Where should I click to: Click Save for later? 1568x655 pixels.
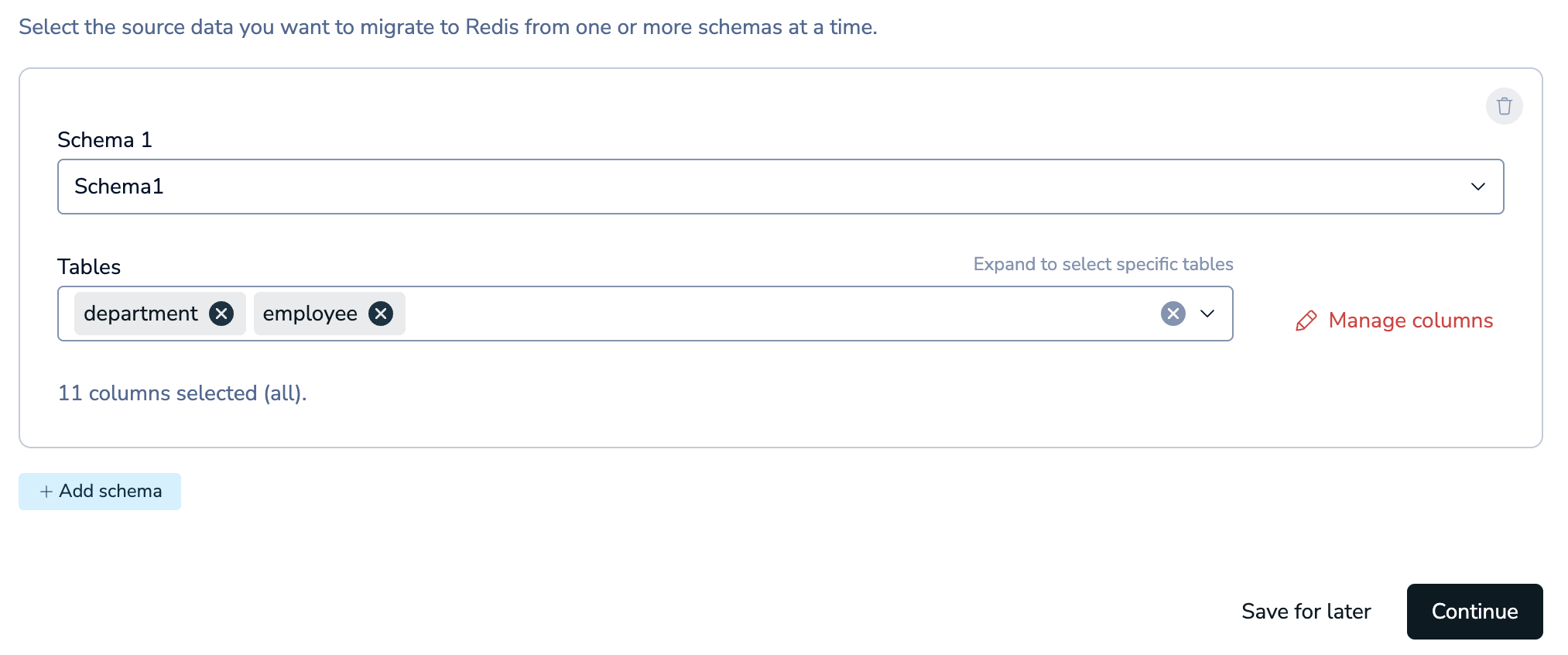coord(1306,612)
